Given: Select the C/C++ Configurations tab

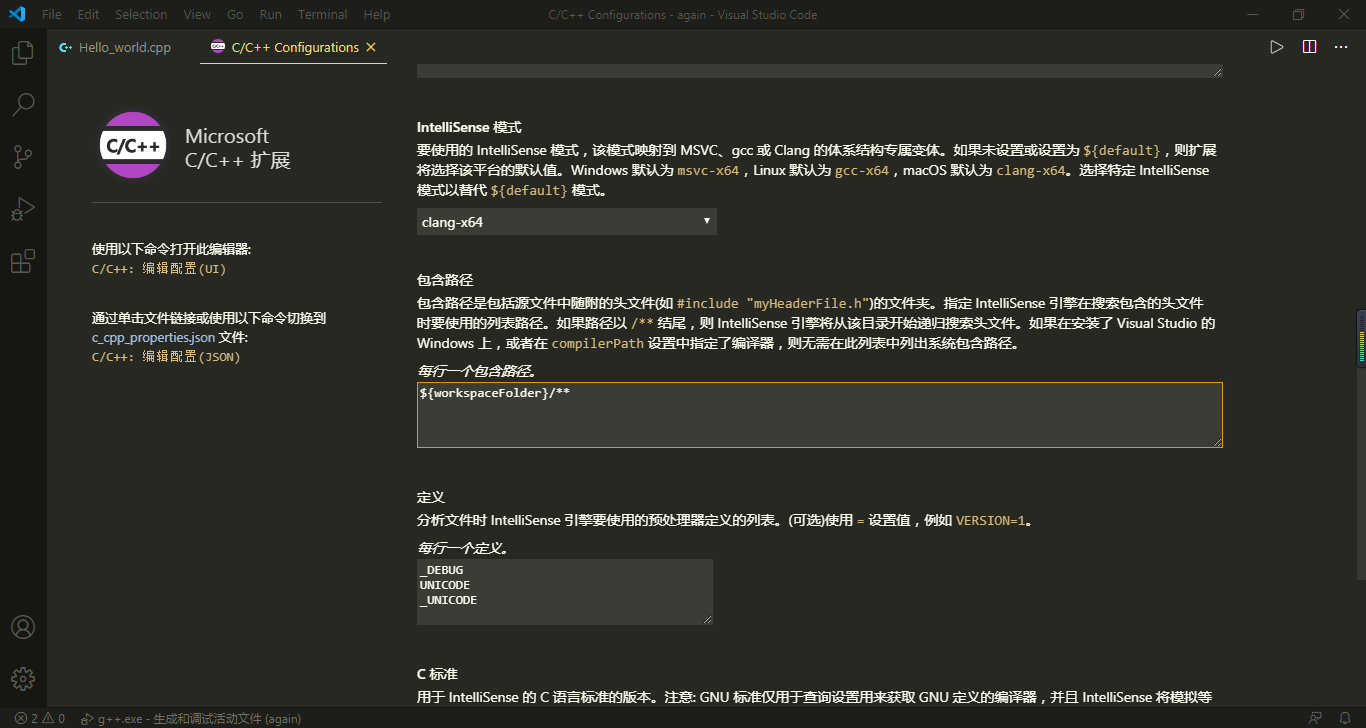Looking at the screenshot, I should (x=294, y=47).
